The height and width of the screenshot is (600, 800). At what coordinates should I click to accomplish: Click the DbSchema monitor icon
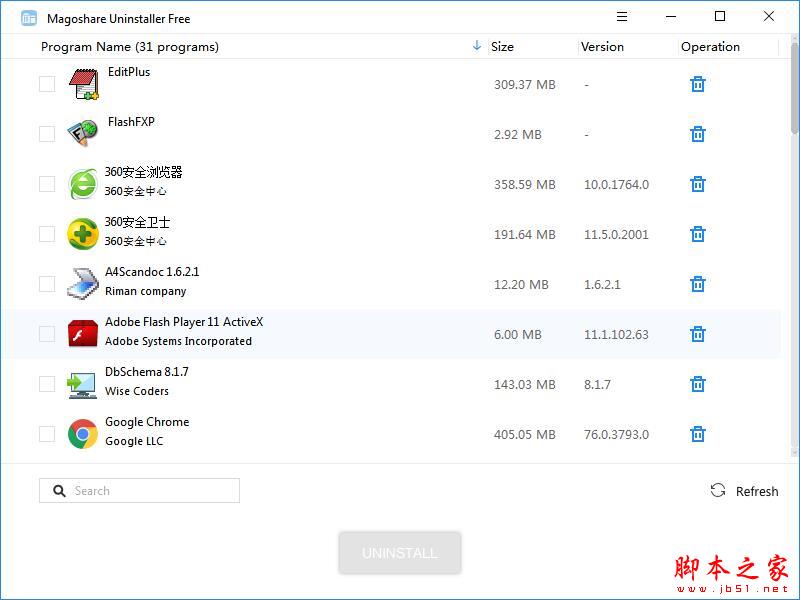[x=82, y=385]
